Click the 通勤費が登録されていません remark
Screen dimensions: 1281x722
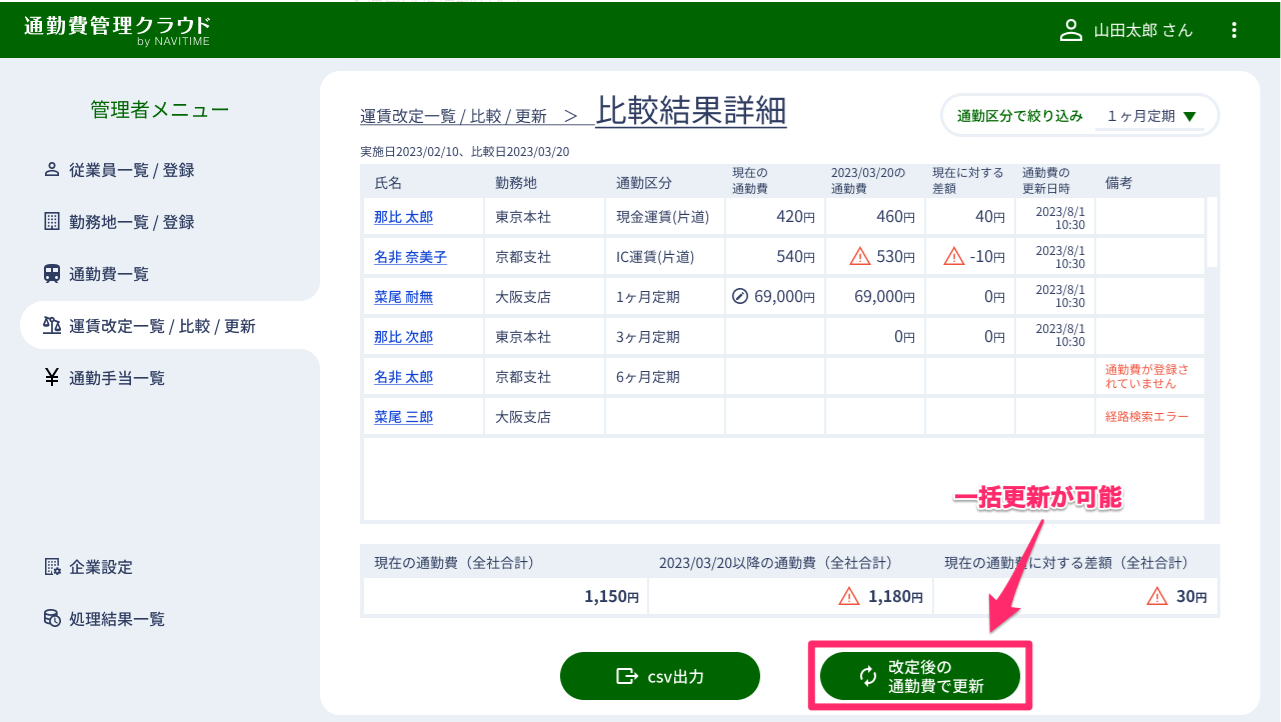click(x=1147, y=377)
